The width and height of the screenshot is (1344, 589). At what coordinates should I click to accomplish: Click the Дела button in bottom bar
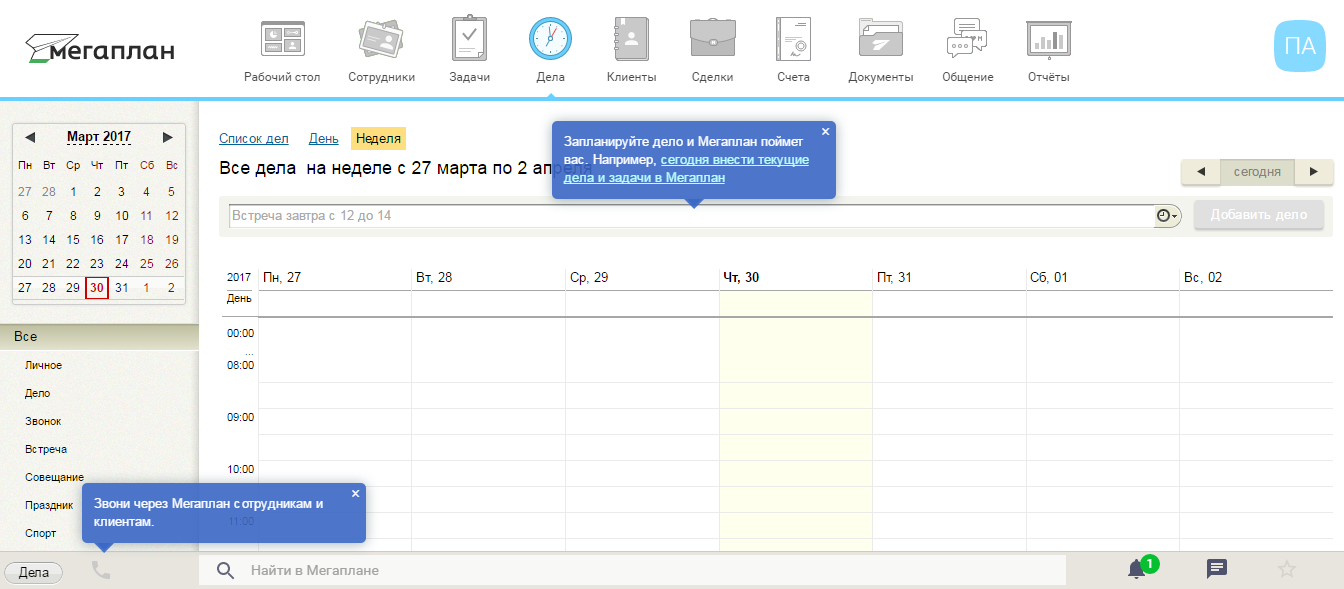34,572
